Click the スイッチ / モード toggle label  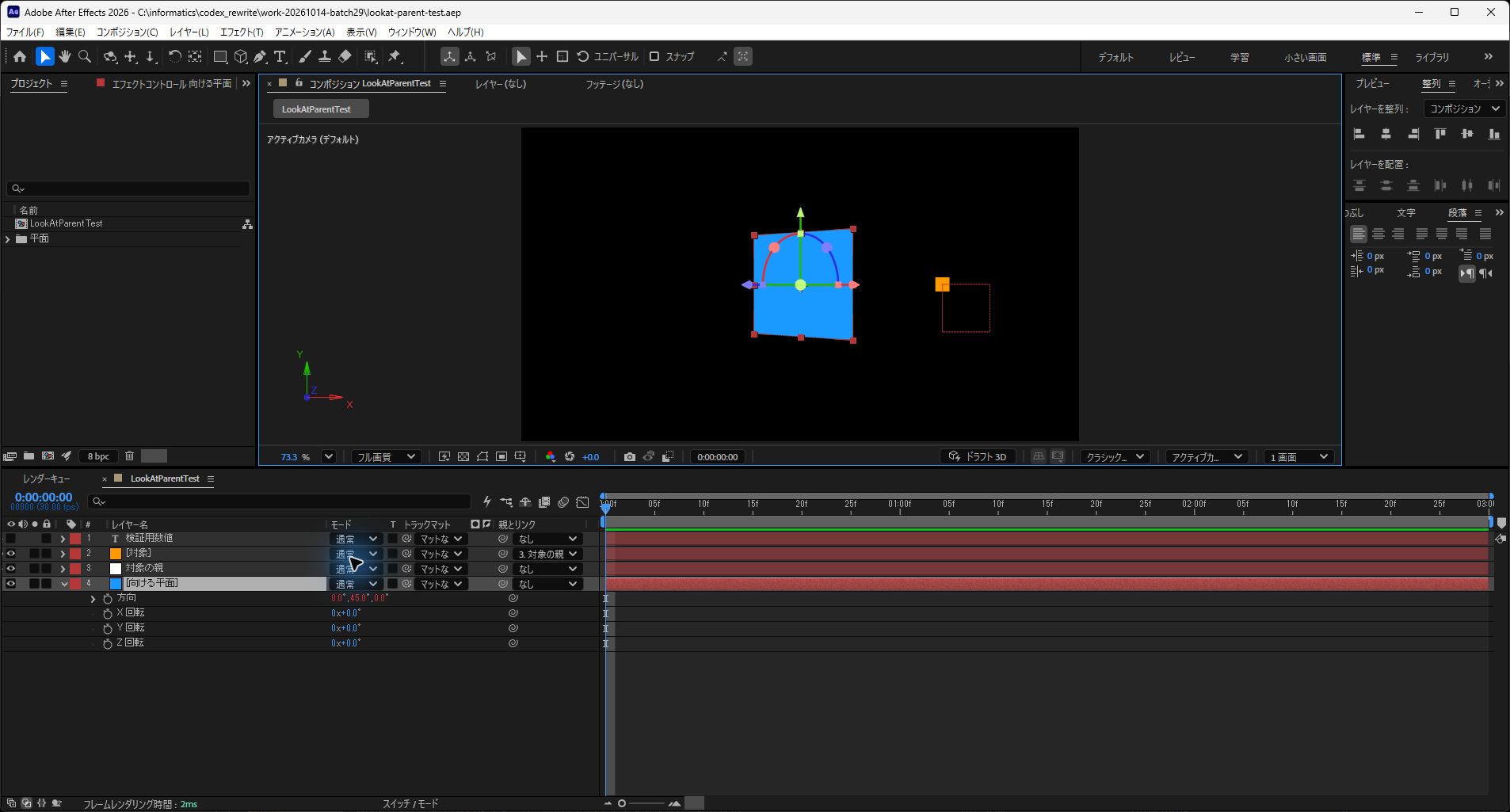[410, 803]
